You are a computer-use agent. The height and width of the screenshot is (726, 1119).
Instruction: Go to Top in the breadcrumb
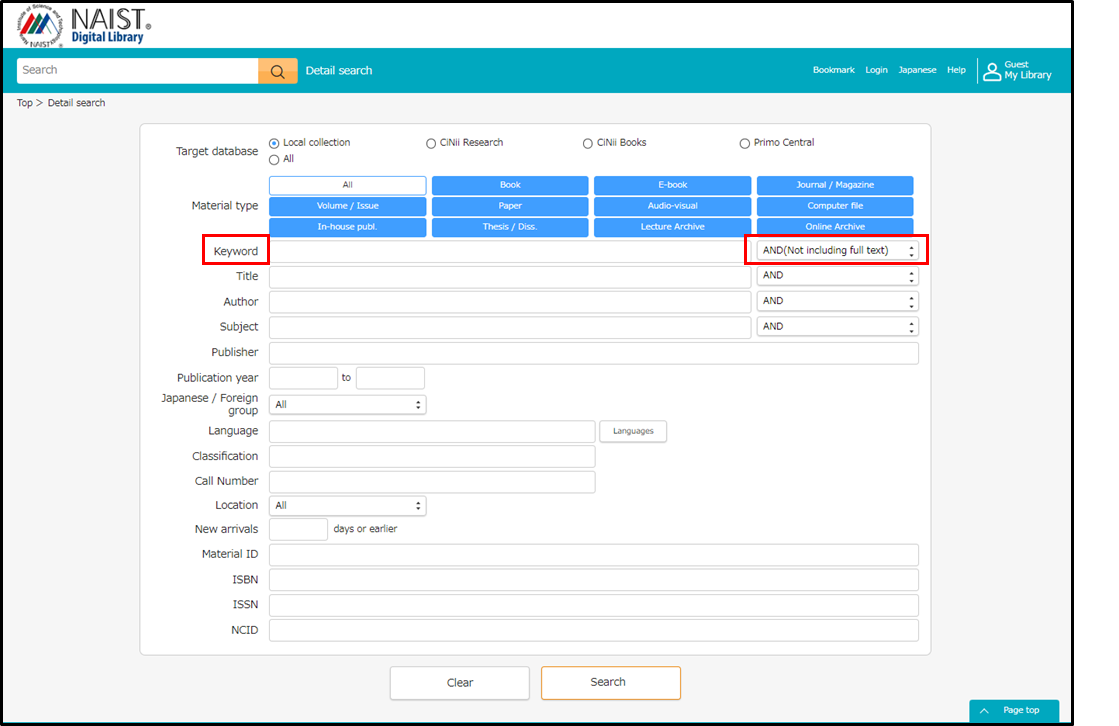pos(24,103)
